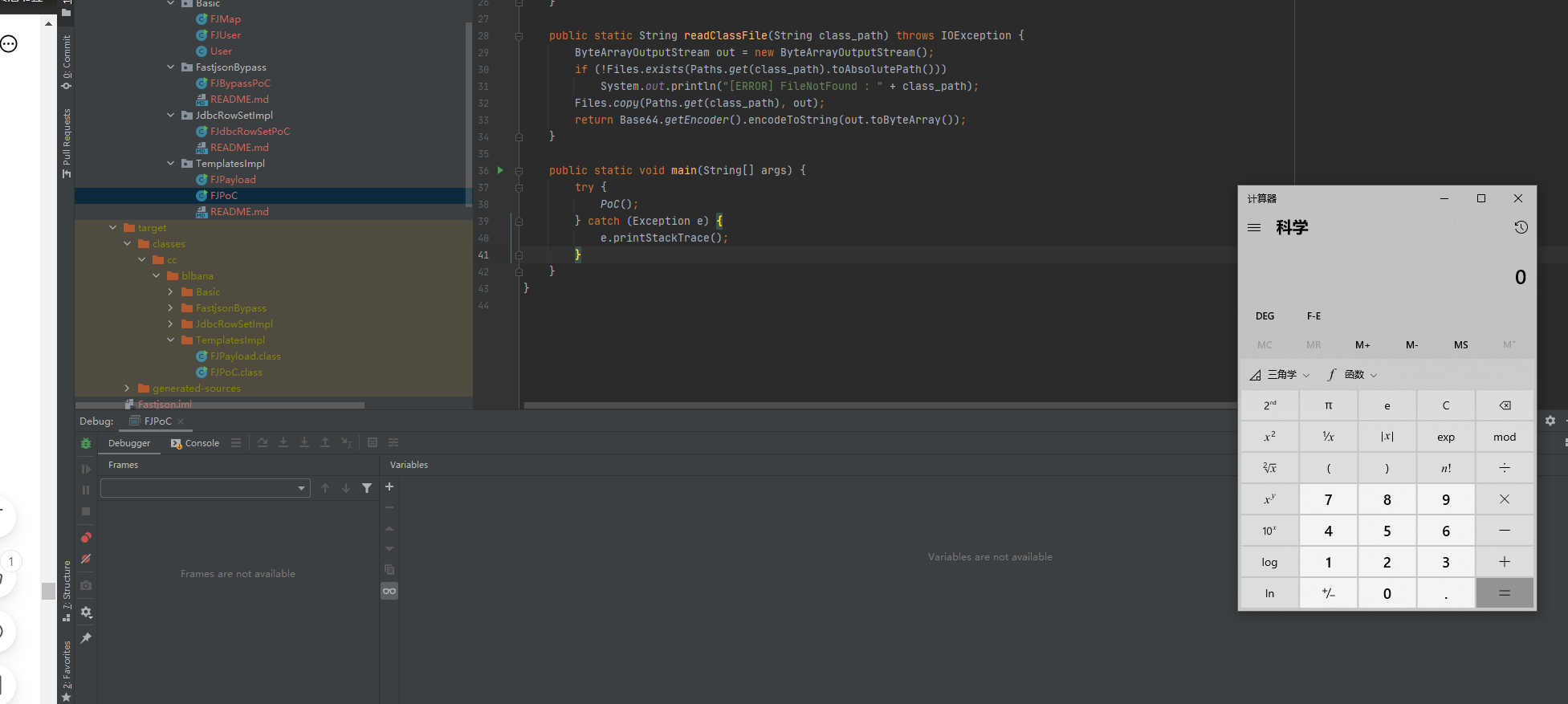Click the Show Execution Point lines icon
The width and height of the screenshot is (1568, 704).
coord(236,442)
